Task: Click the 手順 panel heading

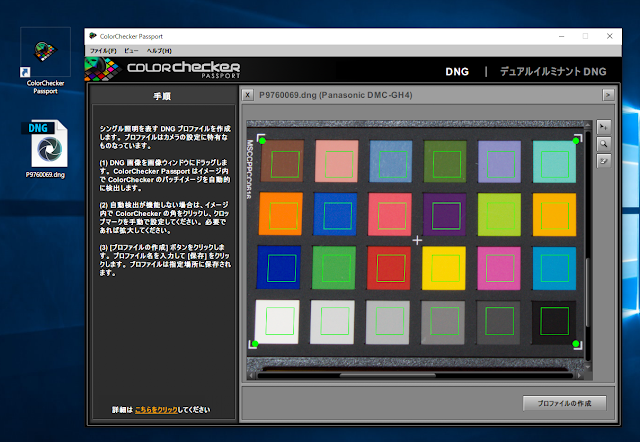Action: pos(162,96)
